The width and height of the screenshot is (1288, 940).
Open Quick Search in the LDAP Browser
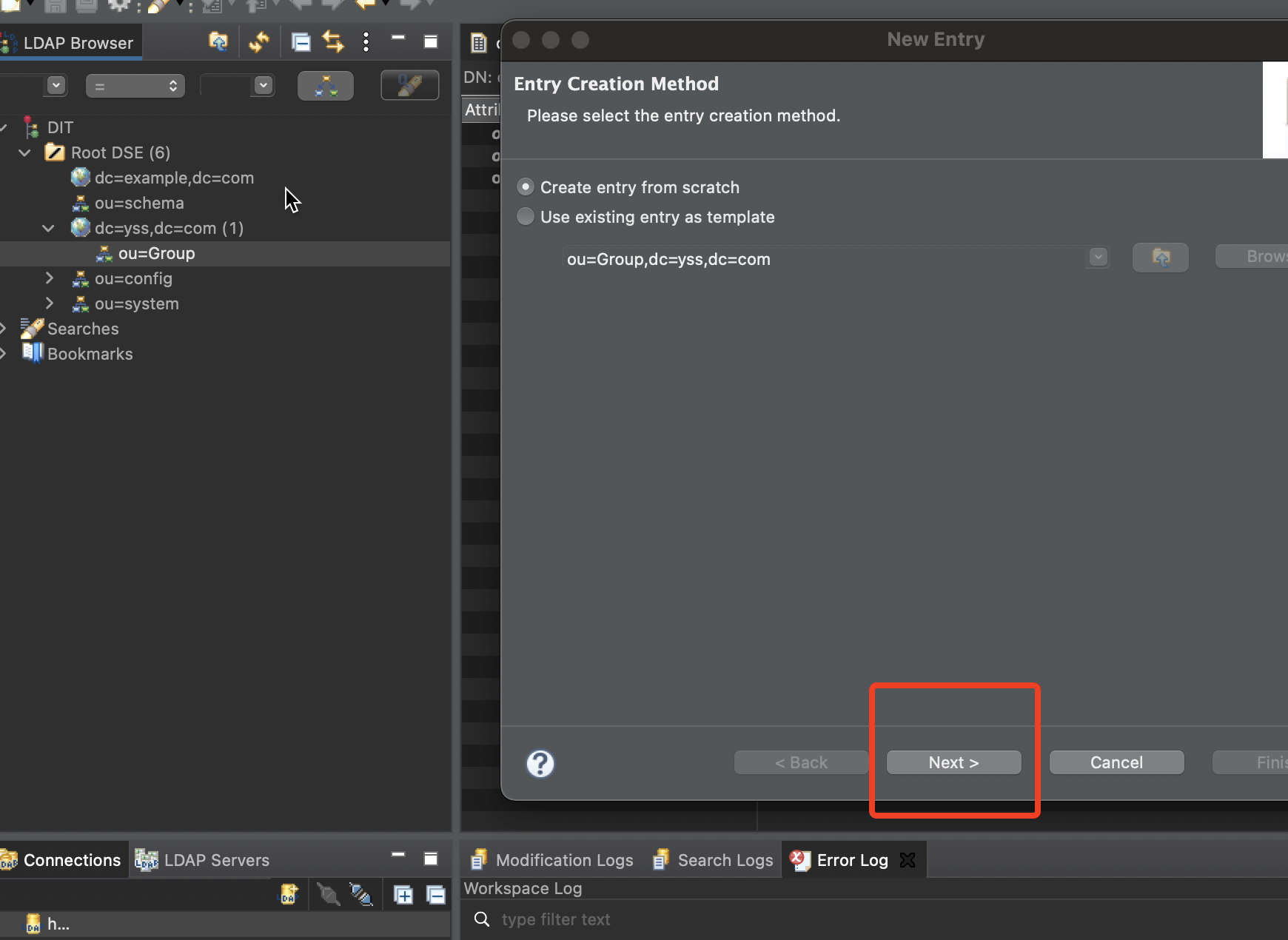pyautogui.click(x=409, y=84)
